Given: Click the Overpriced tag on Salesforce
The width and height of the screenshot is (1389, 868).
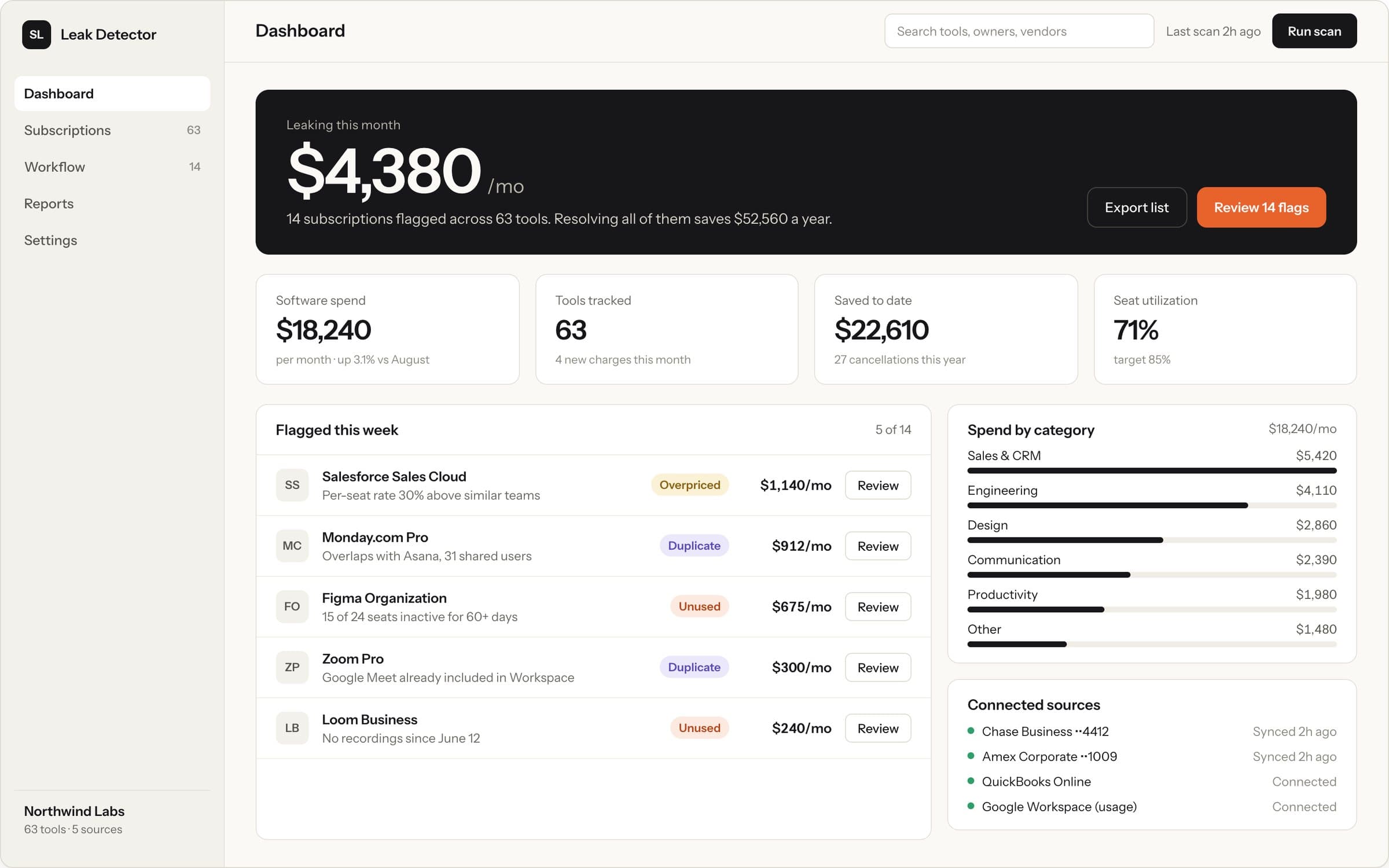Looking at the screenshot, I should tap(690, 485).
